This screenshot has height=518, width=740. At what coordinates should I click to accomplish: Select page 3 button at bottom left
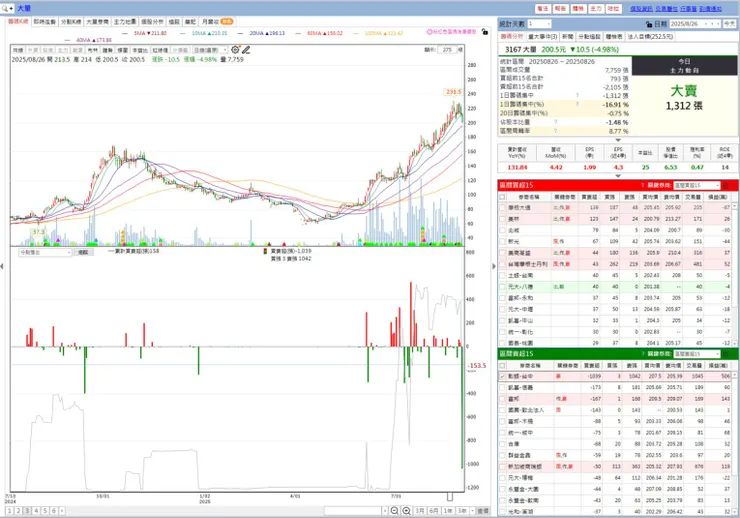27,511
